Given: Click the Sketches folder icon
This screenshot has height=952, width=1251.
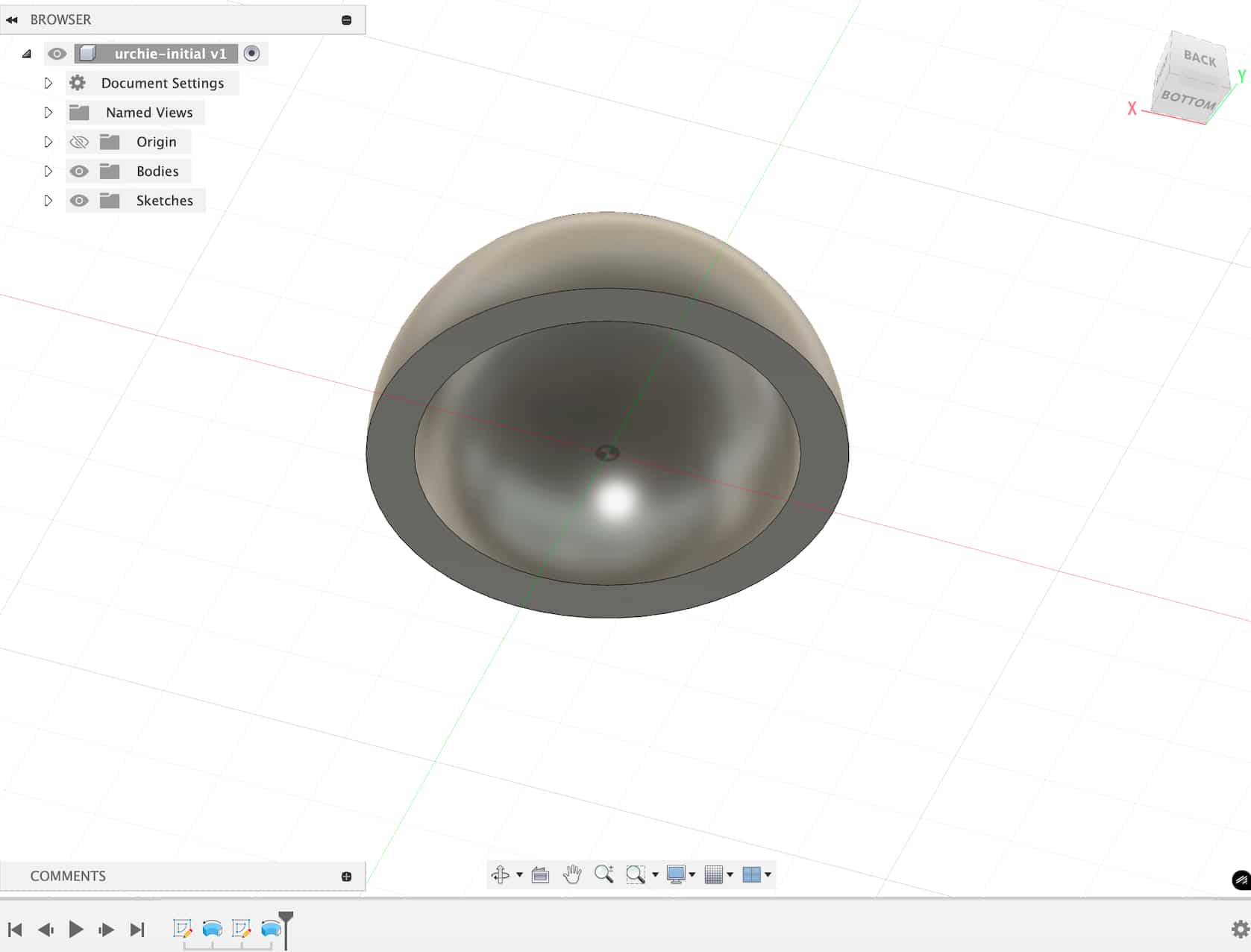Looking at the screenshot, I should click(x=110, y=201).
